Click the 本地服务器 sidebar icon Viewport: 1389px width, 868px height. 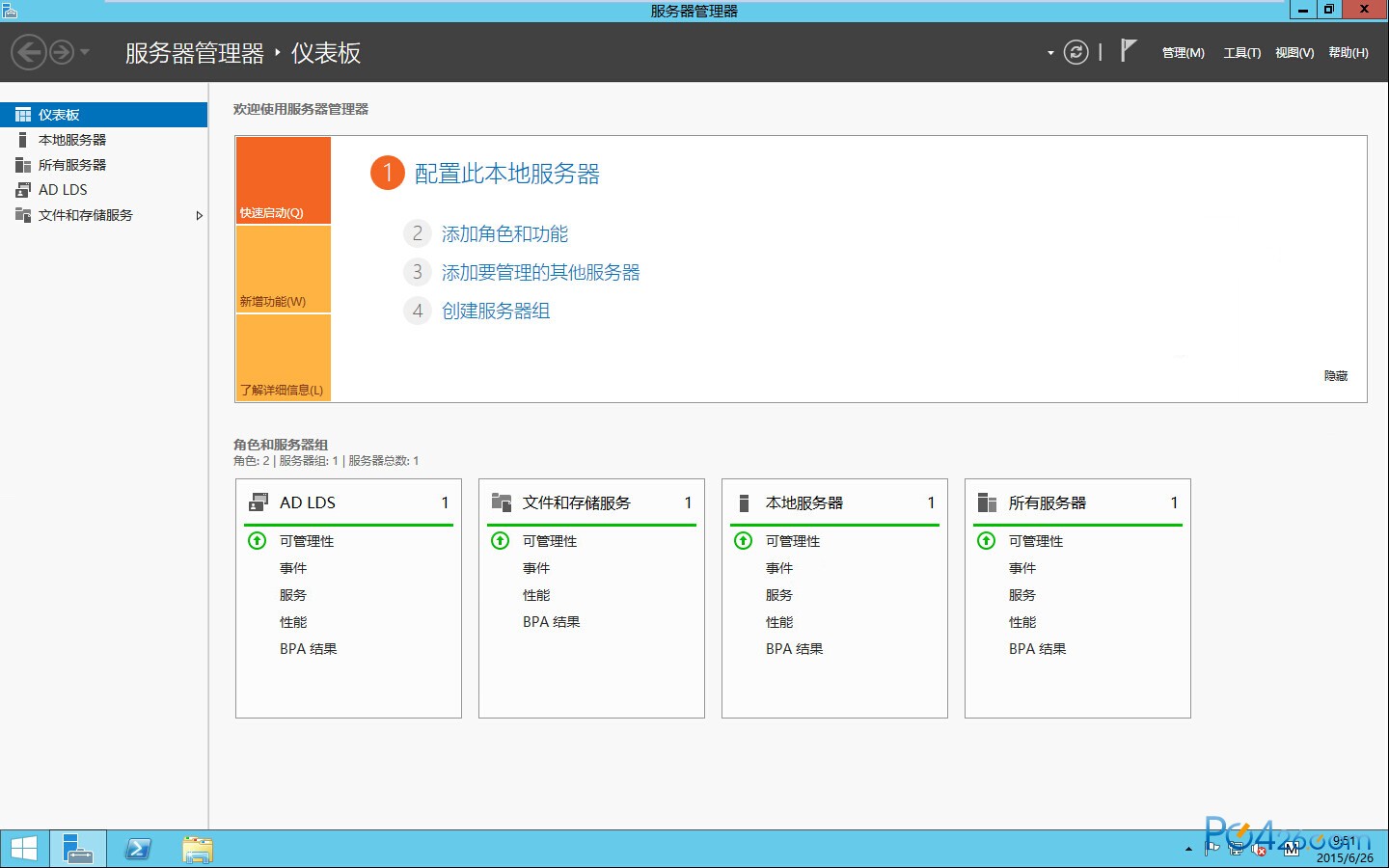pos(23,140)
